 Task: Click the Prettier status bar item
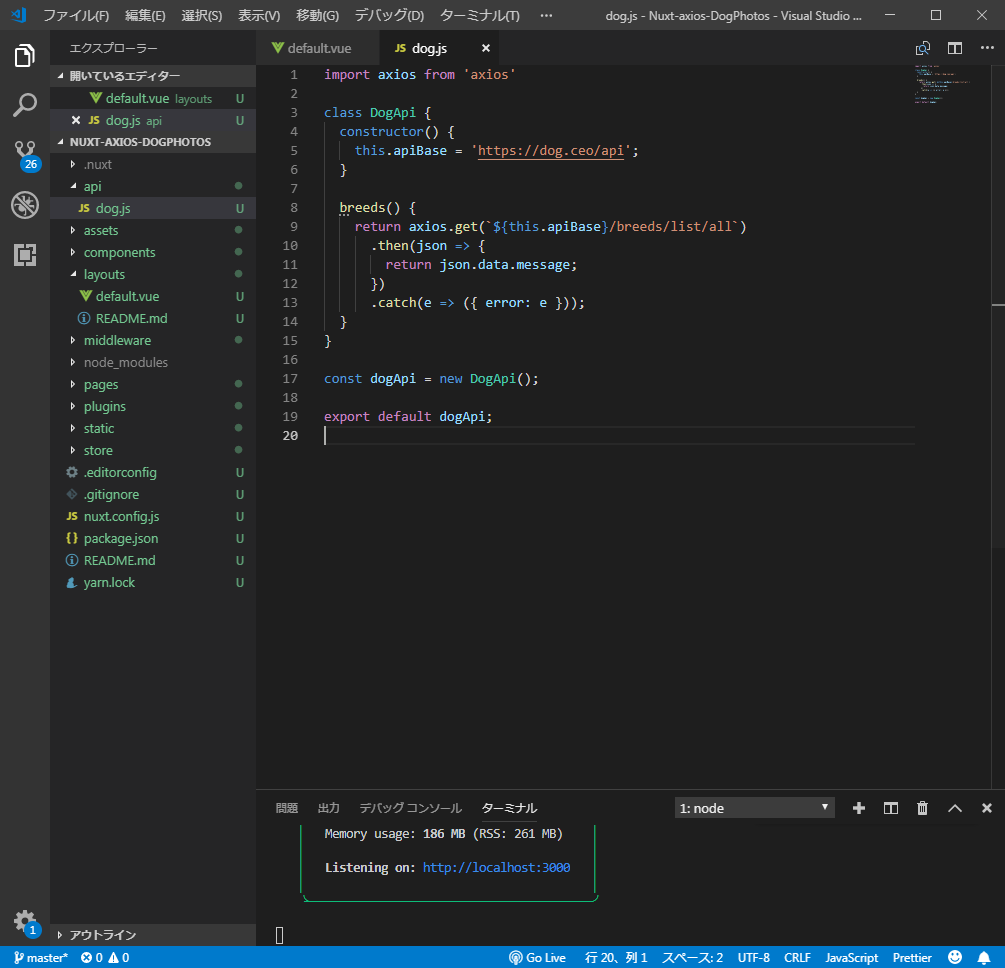click(x=912, y=957)
